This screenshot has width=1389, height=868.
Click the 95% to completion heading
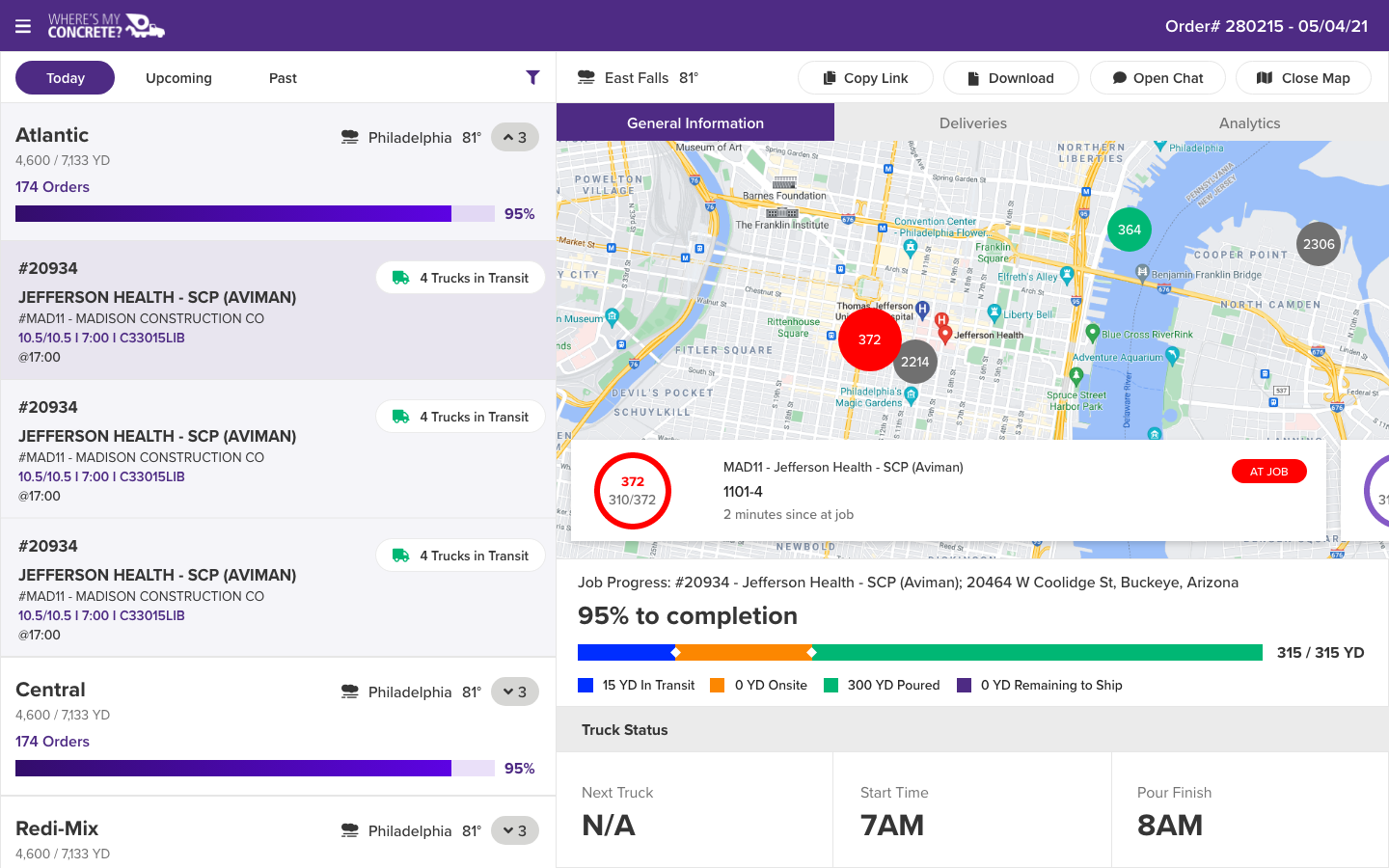point(688,615)
